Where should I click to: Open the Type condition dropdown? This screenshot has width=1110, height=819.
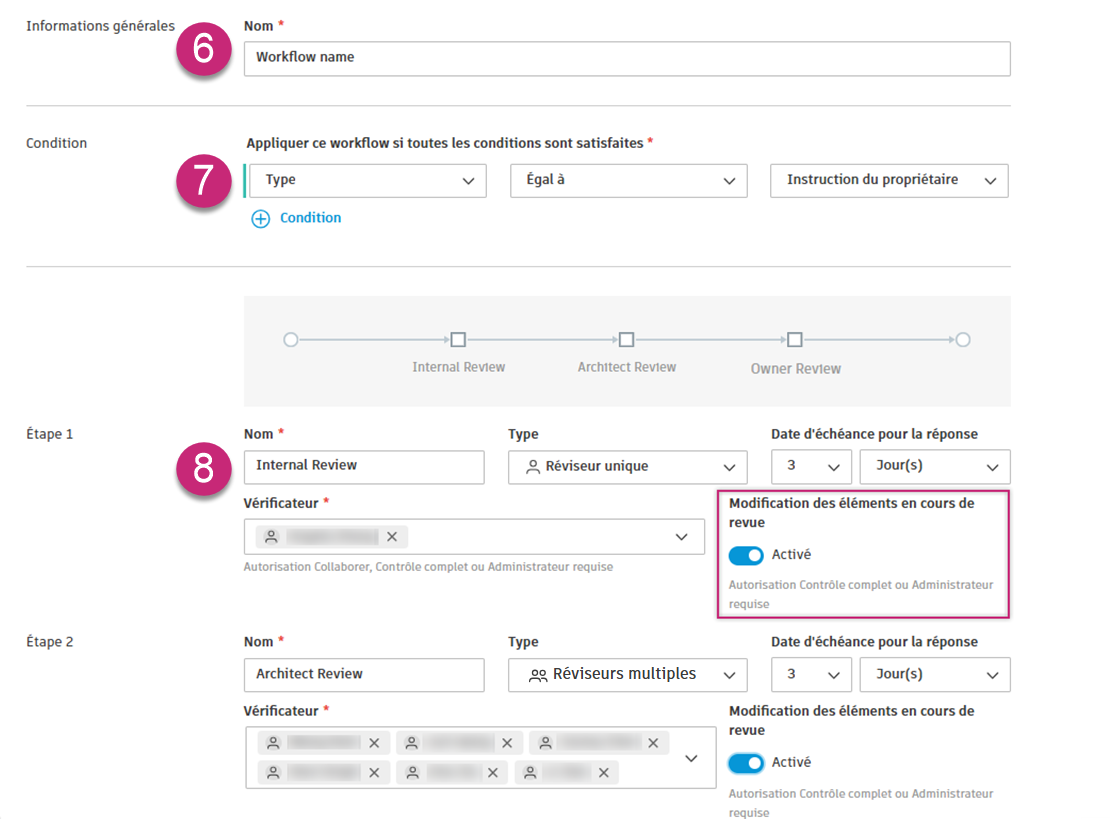(x=366, y=181)
